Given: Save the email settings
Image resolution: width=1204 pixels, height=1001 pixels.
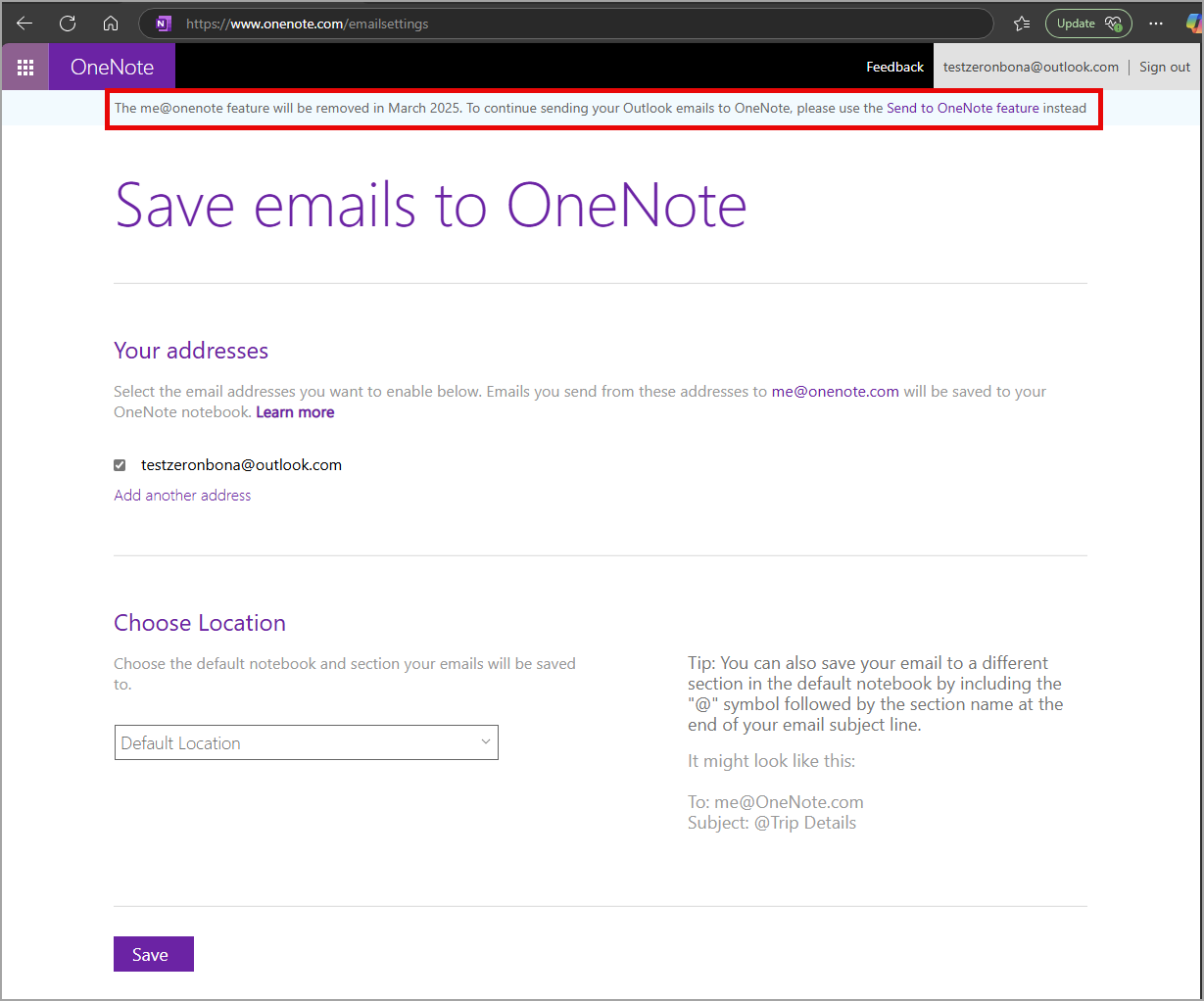Looking at the screenshot, I should click(x=153, y=953).
